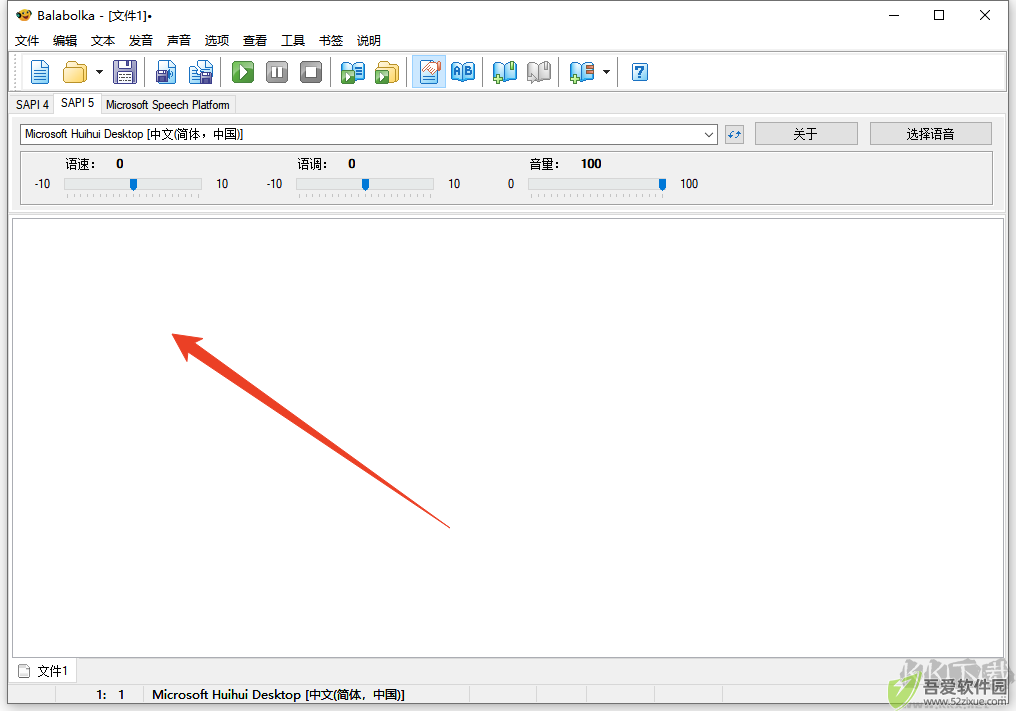Adjust the 语速 speed slider

click(133, 184)
